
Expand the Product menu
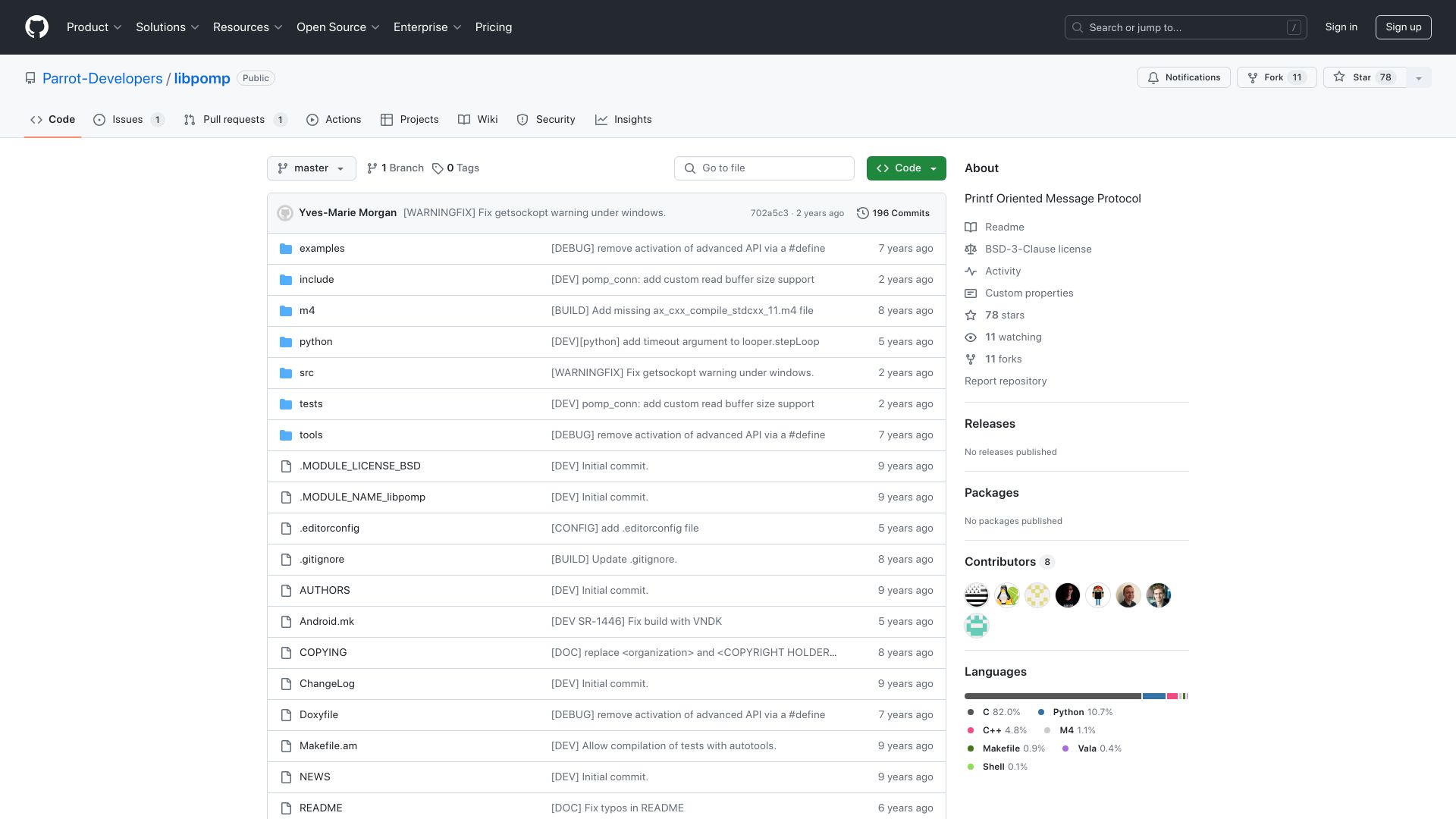tap(94, 27)
